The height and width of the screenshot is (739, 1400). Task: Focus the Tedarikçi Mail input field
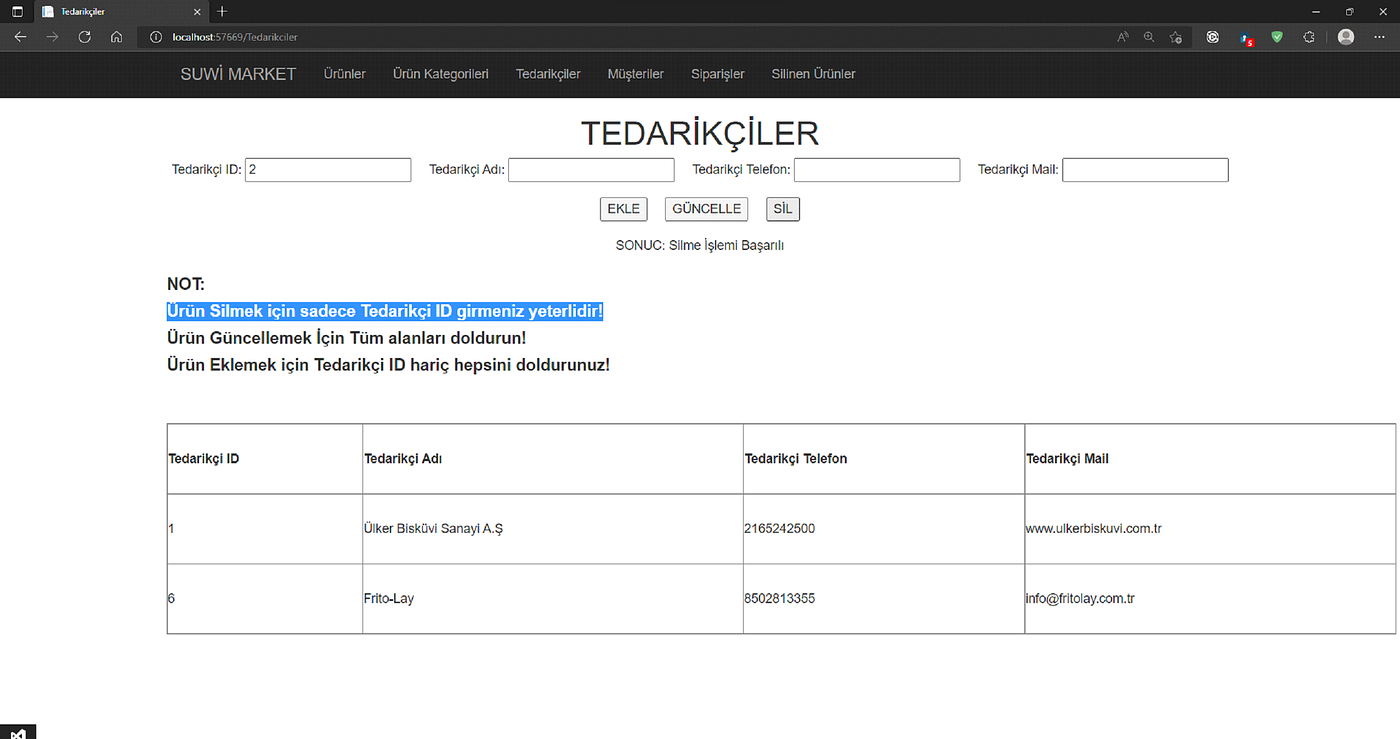click(x=1145, y=170)
